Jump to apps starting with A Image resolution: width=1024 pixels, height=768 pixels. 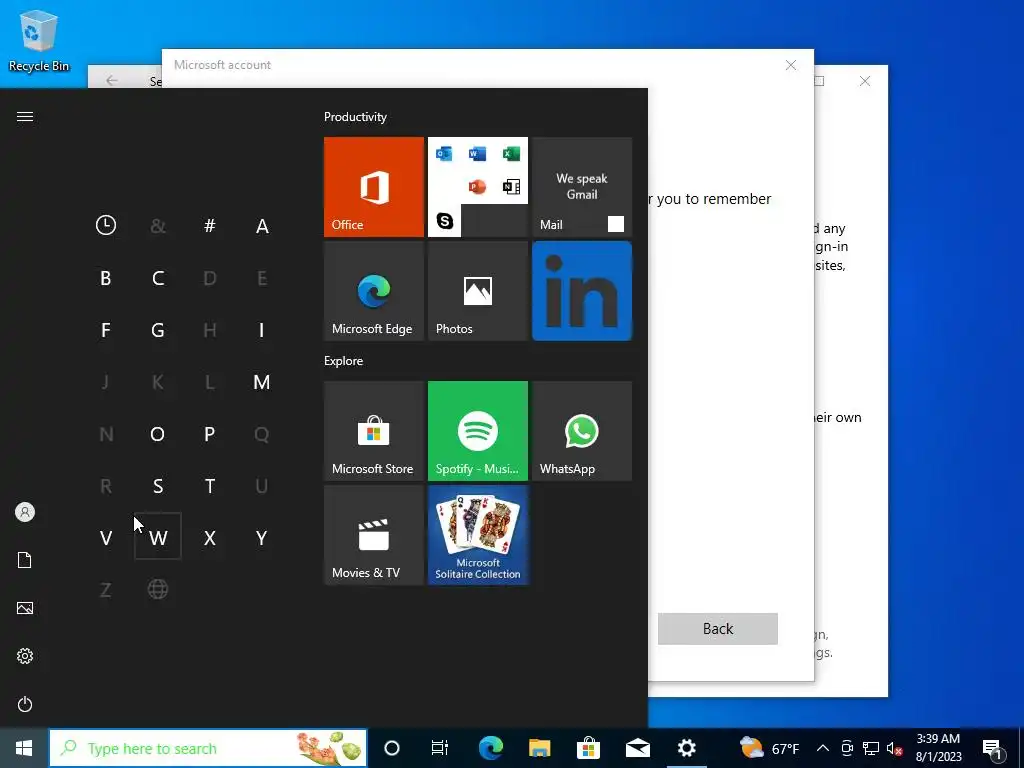point(262,225)
